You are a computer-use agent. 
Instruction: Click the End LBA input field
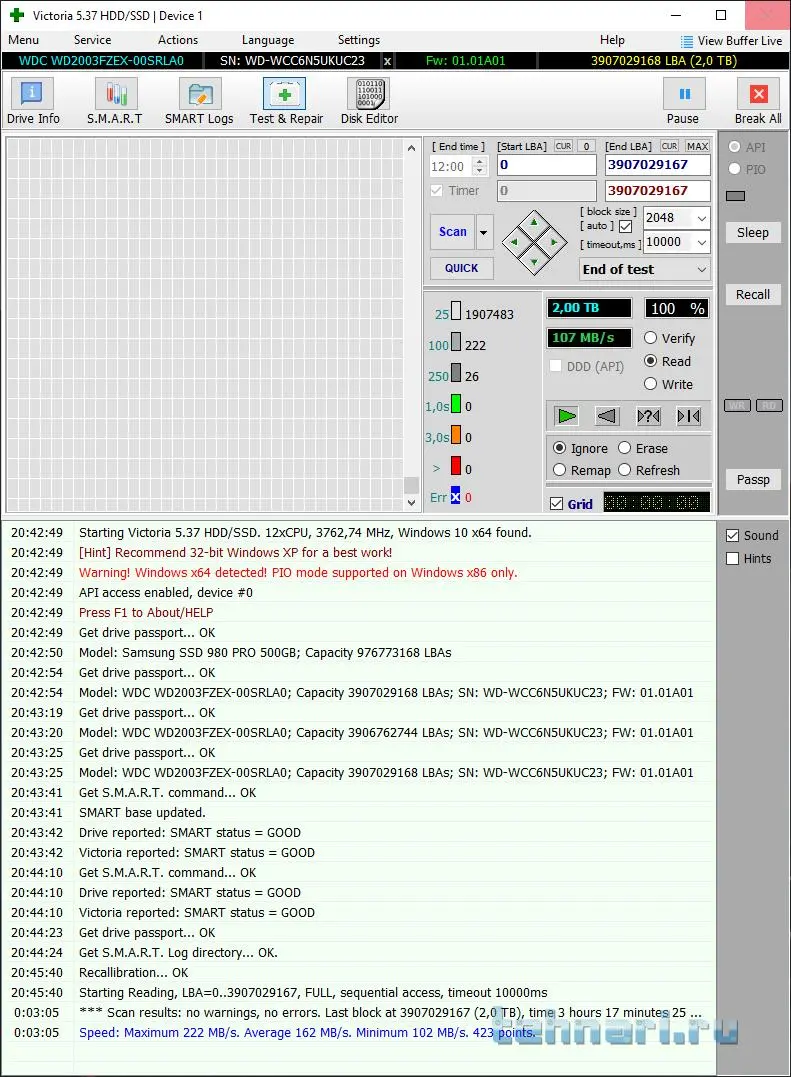[657, 165]
